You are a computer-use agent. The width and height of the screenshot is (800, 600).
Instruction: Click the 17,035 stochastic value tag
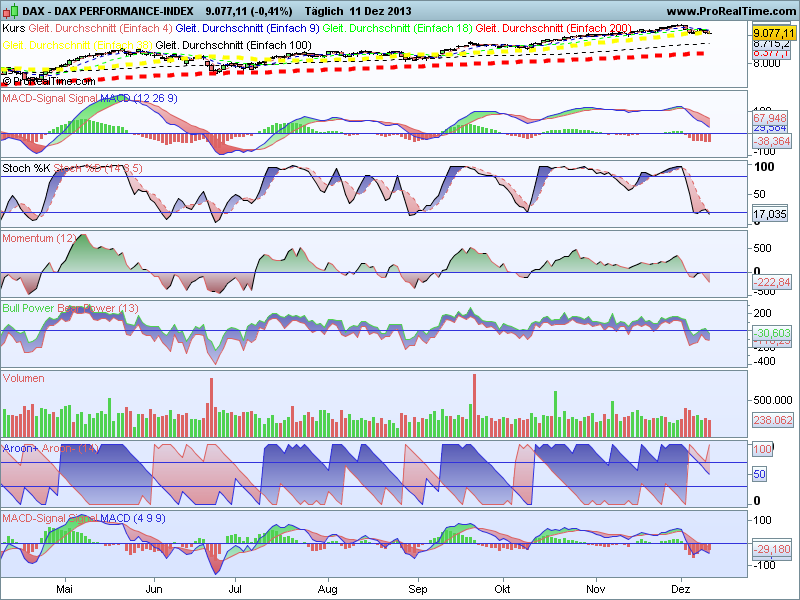[770, 214]
